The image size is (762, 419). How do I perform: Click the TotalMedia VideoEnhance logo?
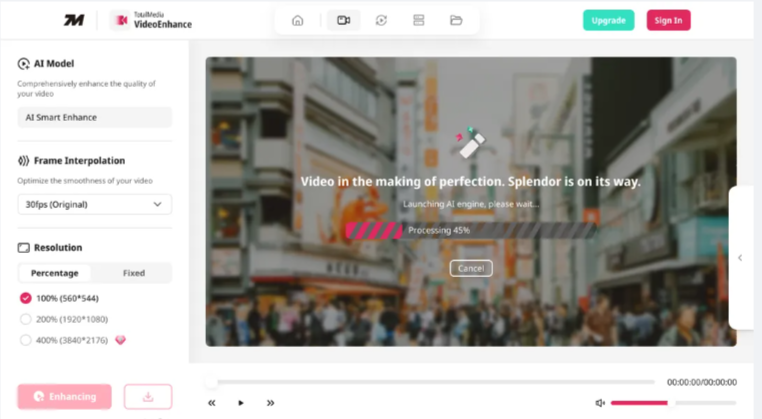(151, 20)
